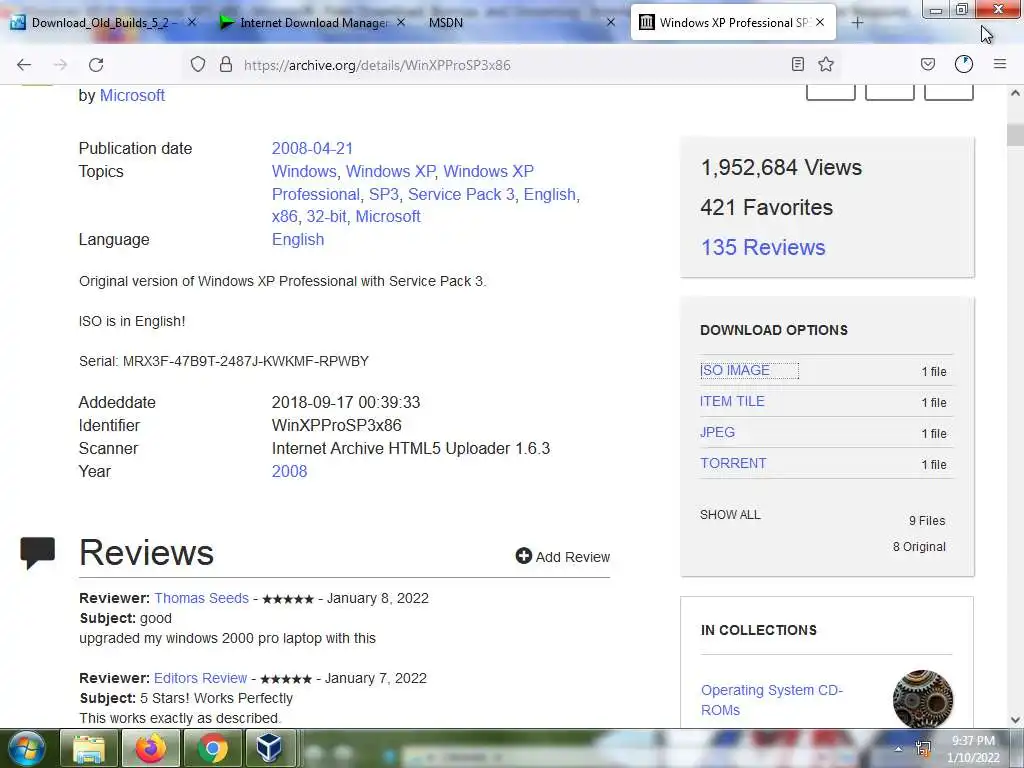1024x768 pixels.
Task: Click the English language link
Action: pos(298,239)
